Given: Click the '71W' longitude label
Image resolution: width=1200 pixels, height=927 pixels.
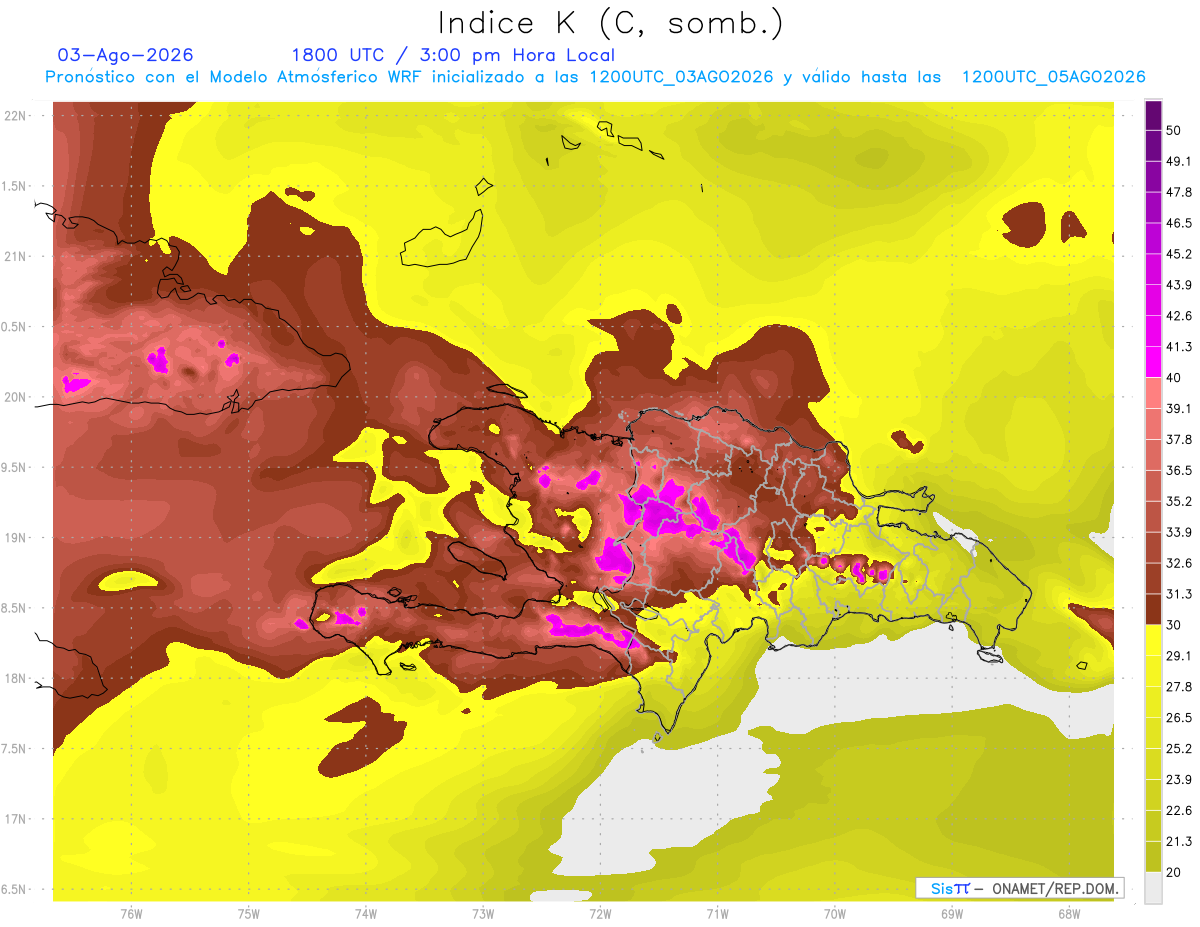Looking at the screenshot, I should click(717, 914).
